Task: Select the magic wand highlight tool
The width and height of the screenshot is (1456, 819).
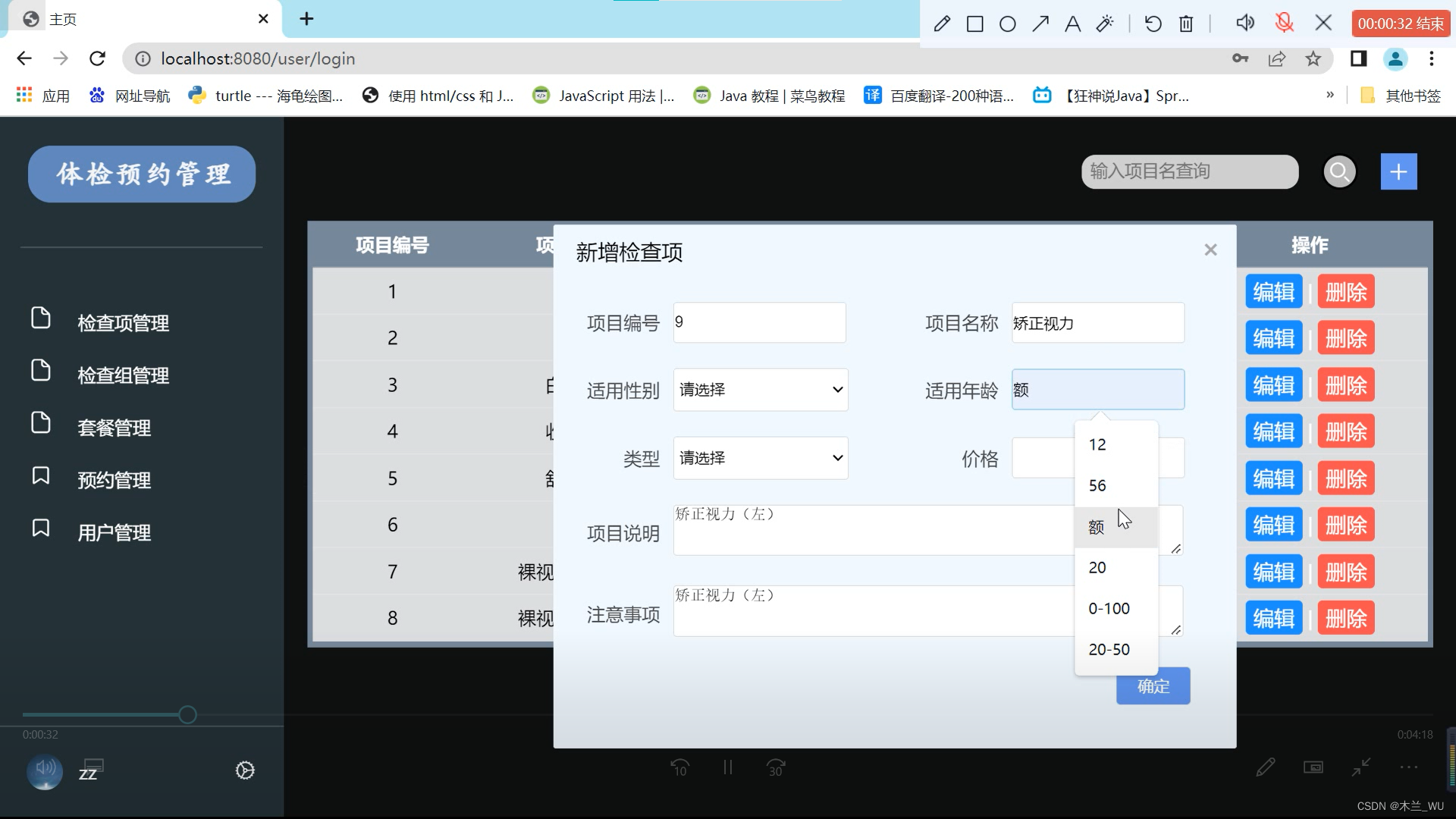Action: point(1105,24)
